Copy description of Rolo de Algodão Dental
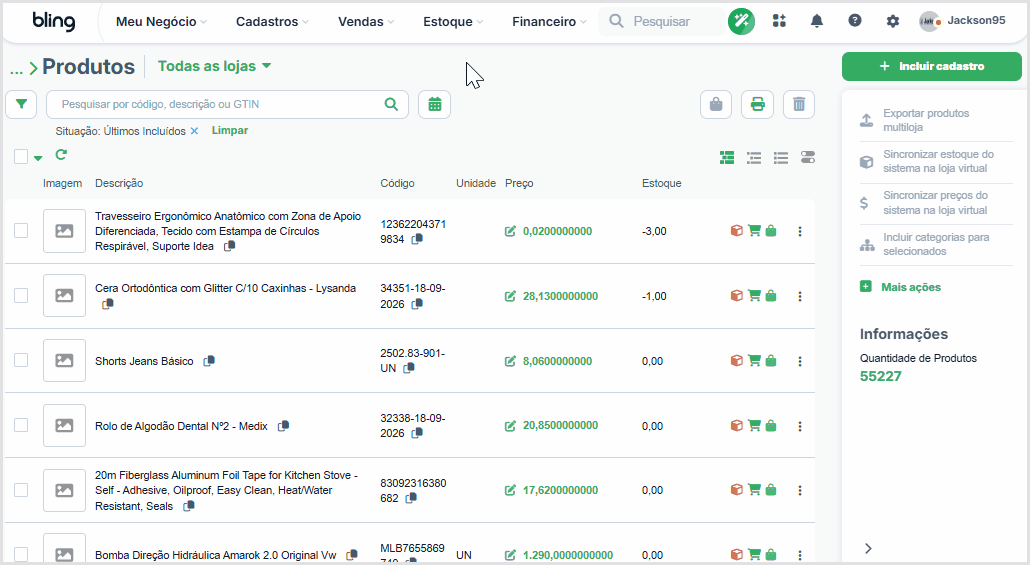Image resolution: width=1030 pixels, height=565 pixels. point(283,426)
